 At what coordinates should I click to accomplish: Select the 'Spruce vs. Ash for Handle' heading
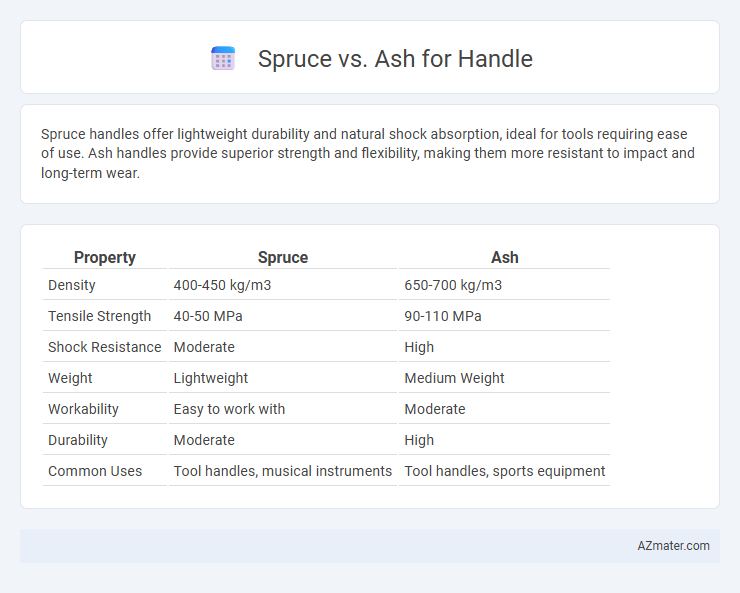(x=395, y=59)
